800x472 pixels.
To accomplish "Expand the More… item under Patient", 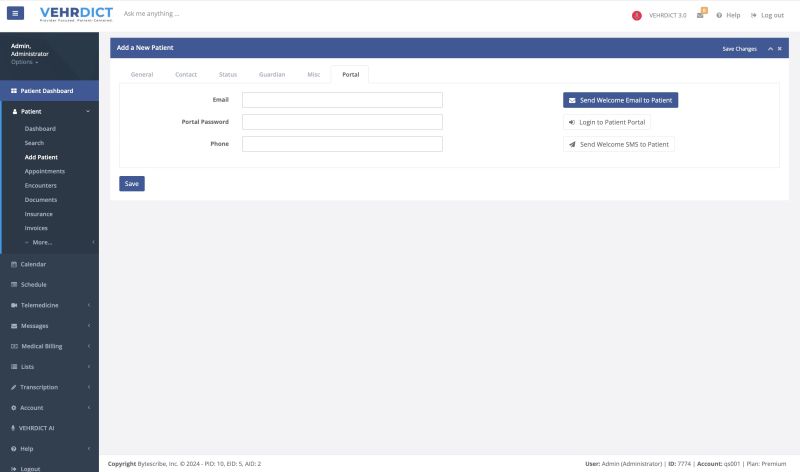I will (41, 242).
